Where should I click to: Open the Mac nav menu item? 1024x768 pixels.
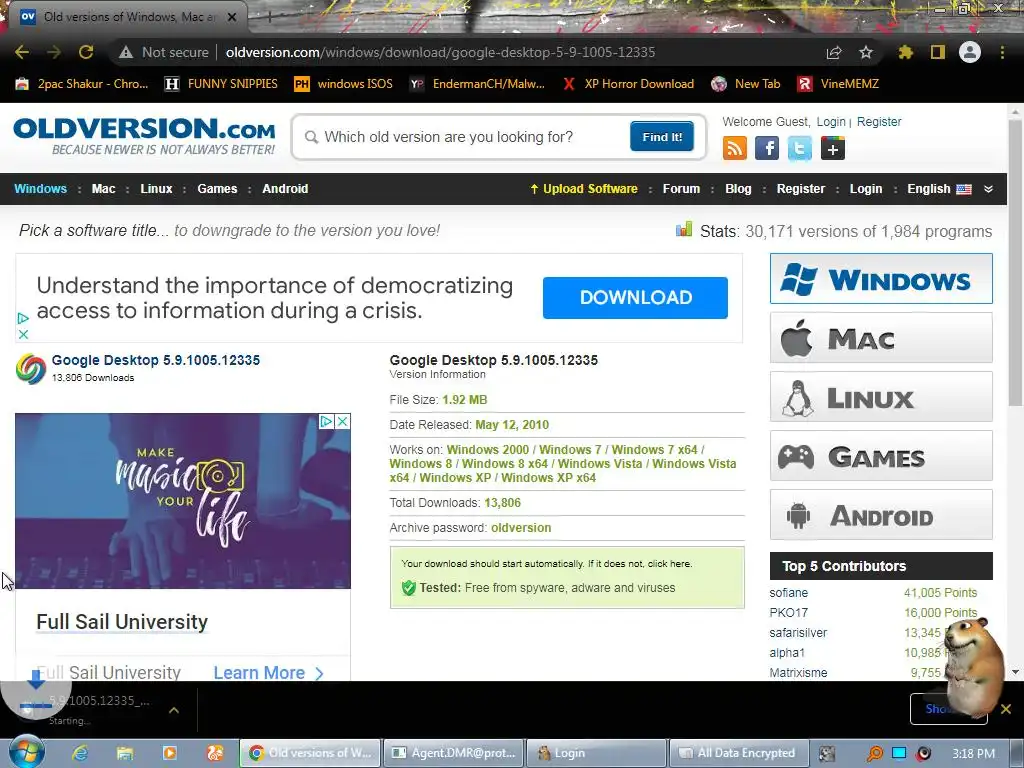coord(103,189)
